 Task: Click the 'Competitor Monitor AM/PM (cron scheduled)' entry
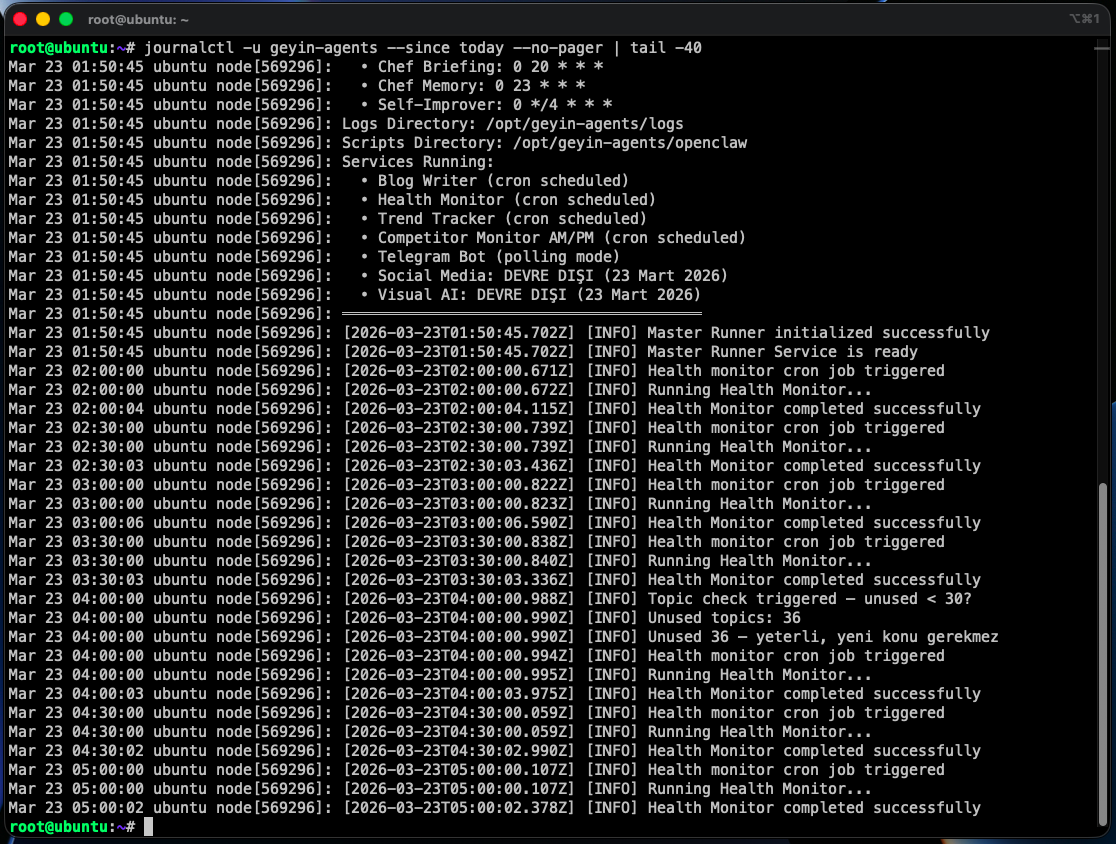click(562, 238)
